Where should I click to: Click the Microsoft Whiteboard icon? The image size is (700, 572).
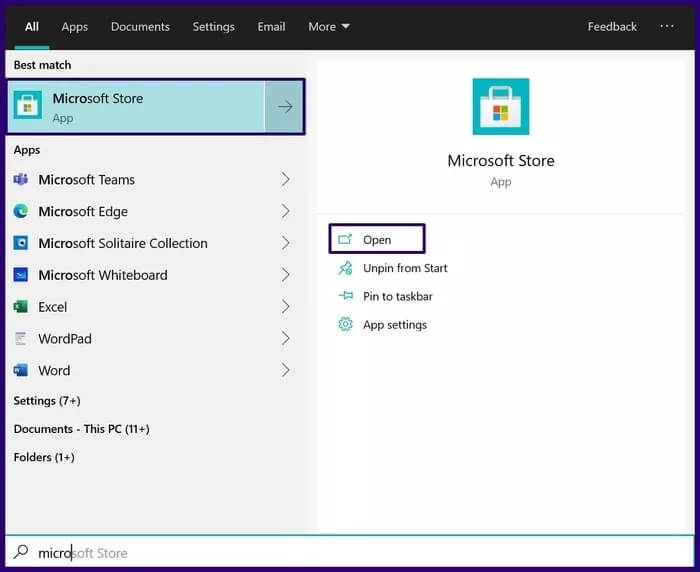pyautogui.click(x=21, y=275)
